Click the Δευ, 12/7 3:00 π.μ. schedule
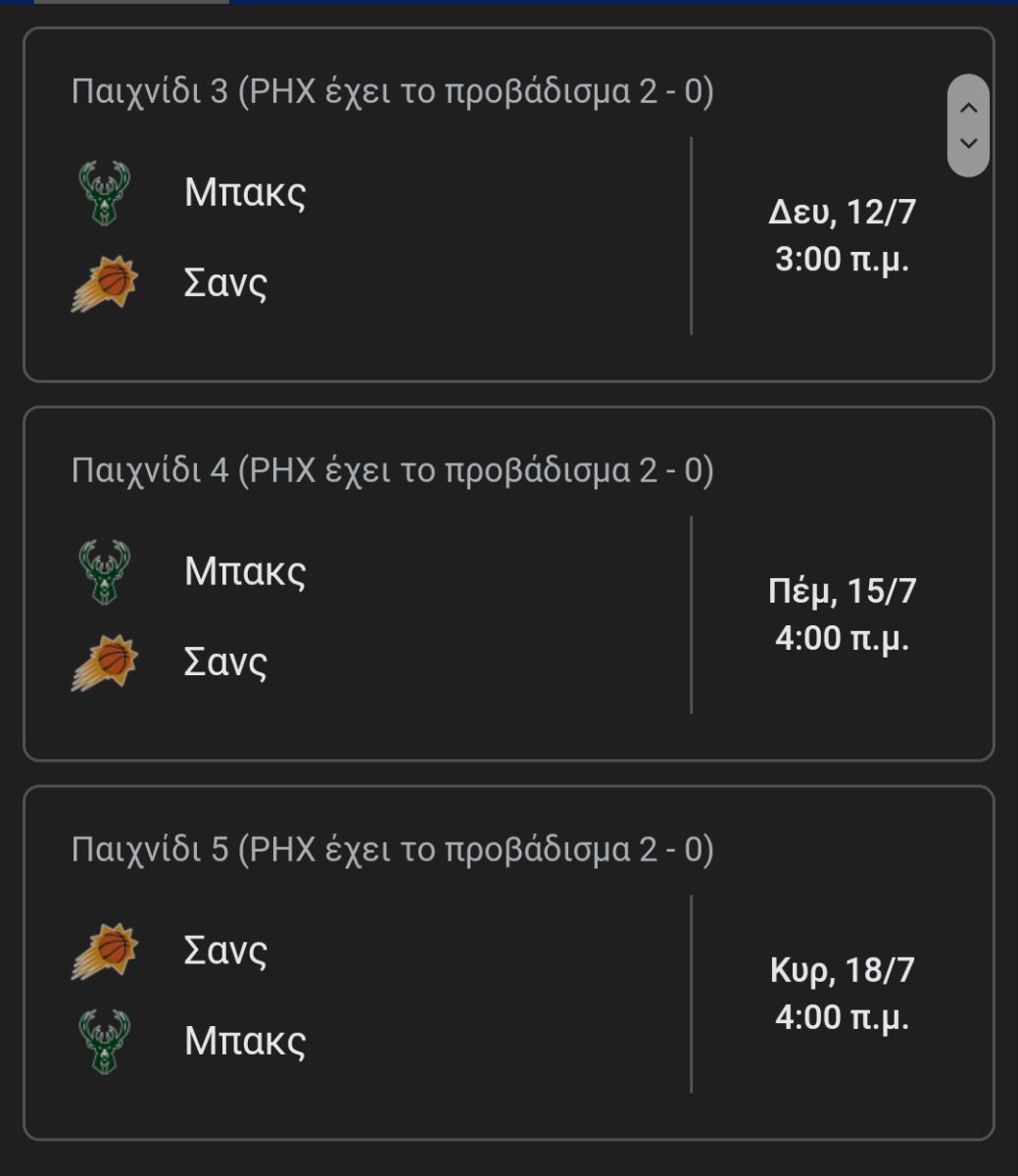 [843, 236]
